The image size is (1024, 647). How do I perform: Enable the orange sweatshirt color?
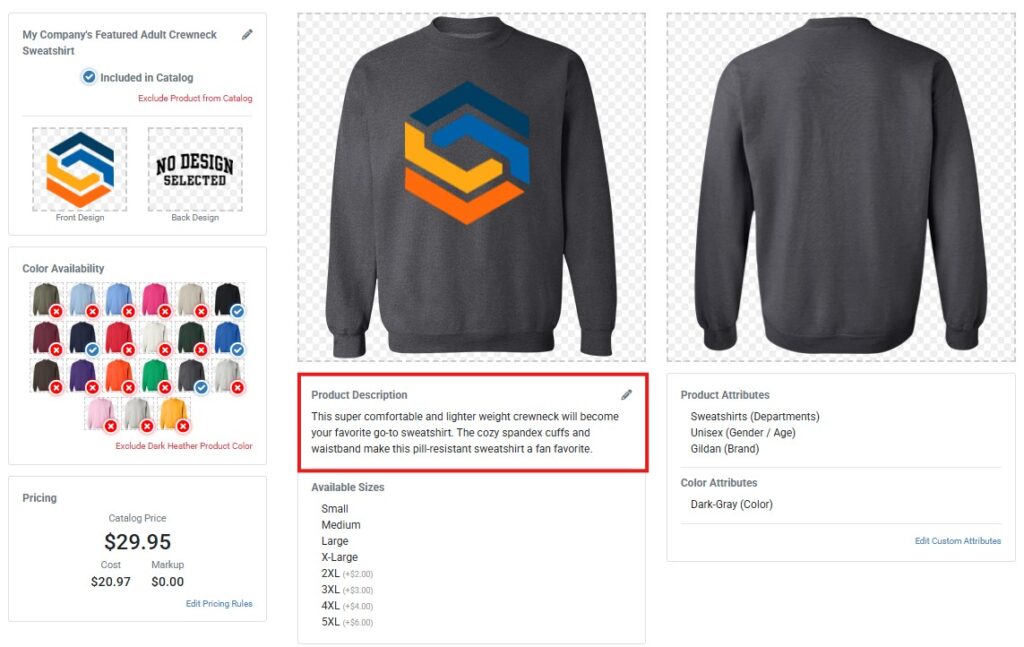[x=120, y=377]
